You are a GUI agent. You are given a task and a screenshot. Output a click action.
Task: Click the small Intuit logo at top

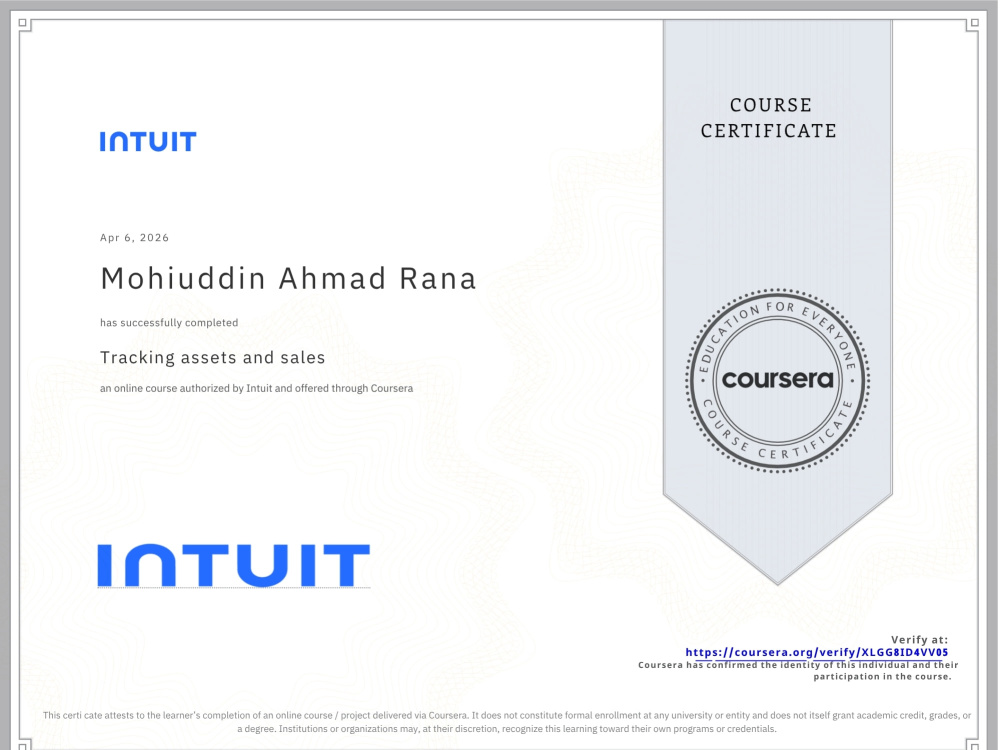tap(148, 142)
